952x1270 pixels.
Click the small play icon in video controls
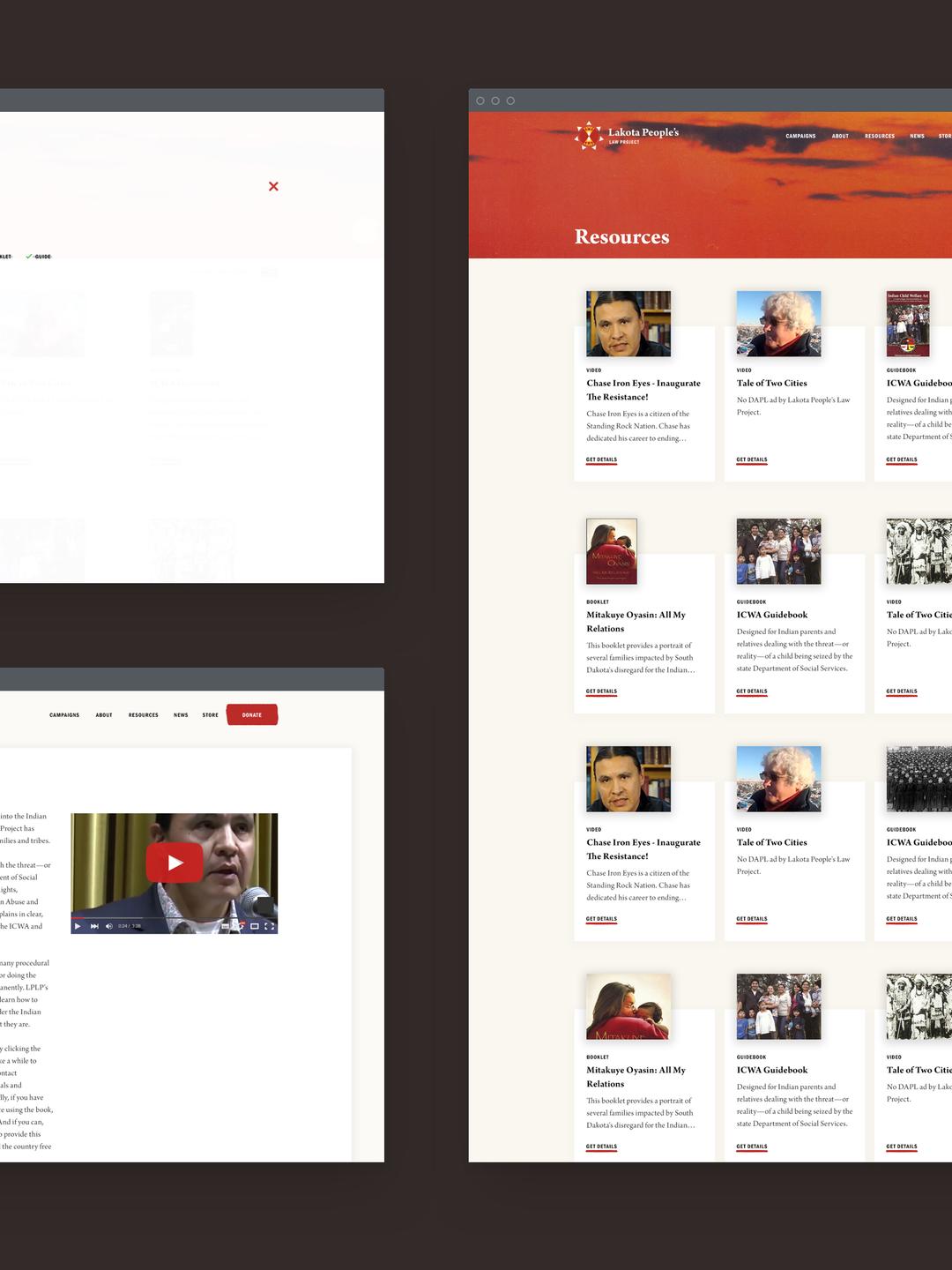78,926
